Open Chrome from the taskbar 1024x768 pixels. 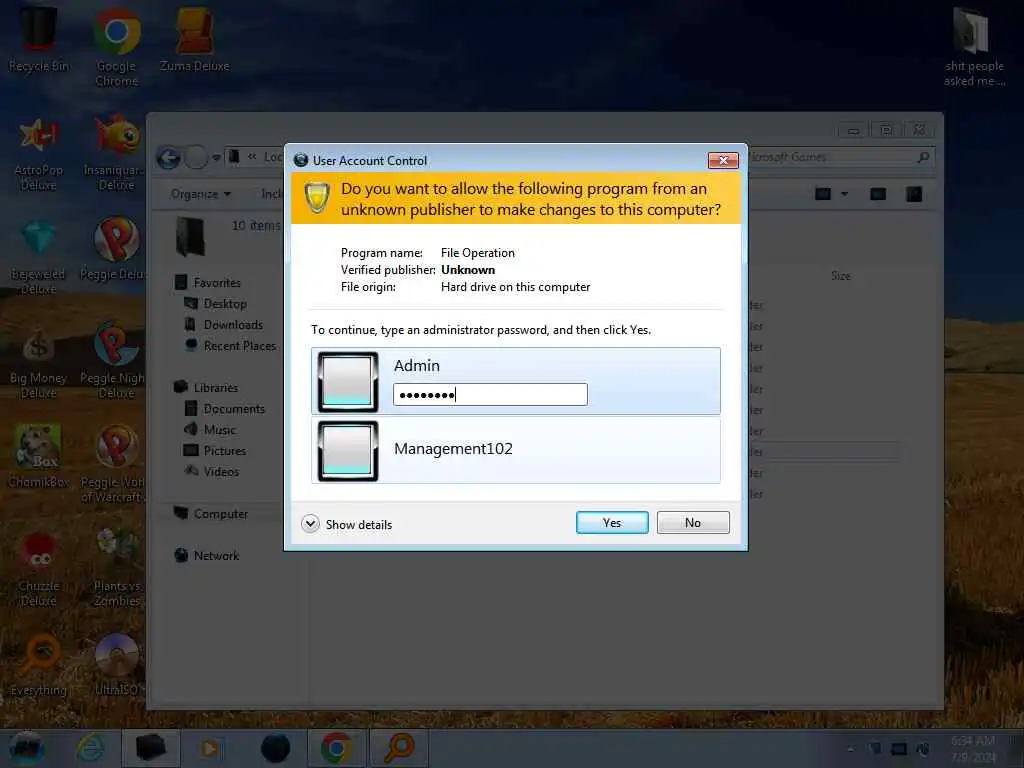tap(336, 748)
